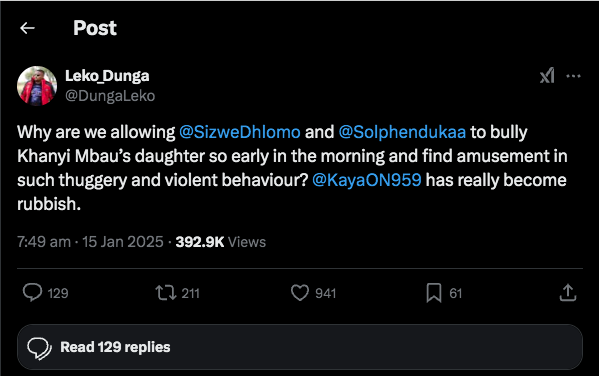599x376 pixels.
Task: Click the @DungaLeko handle
Action: coord(110,96)
